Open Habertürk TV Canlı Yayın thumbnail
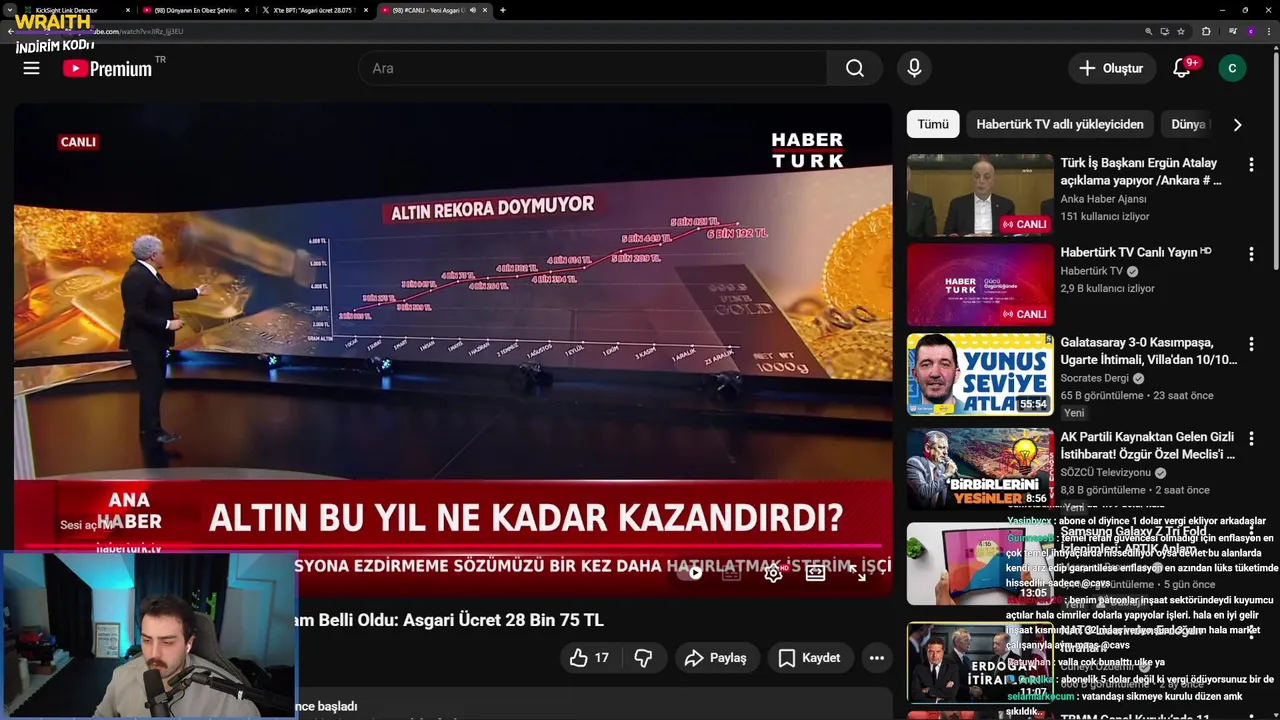 point(980,285)
